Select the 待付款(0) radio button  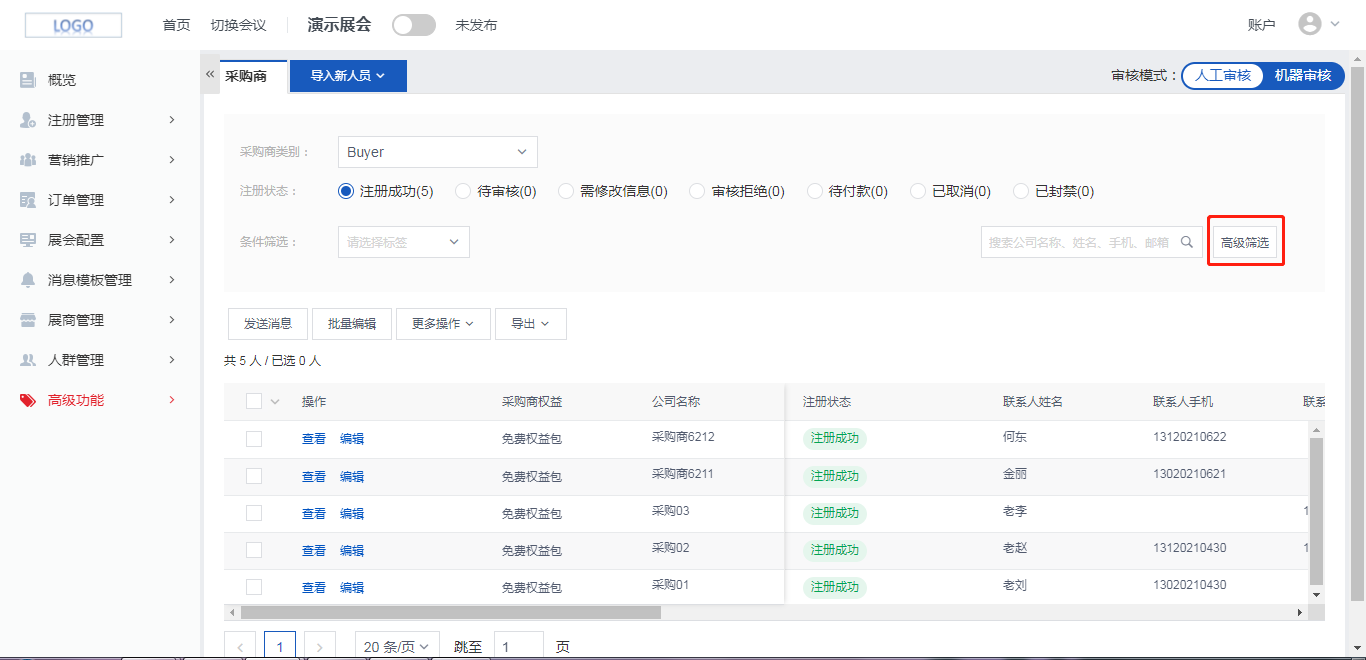click(815, 191)
